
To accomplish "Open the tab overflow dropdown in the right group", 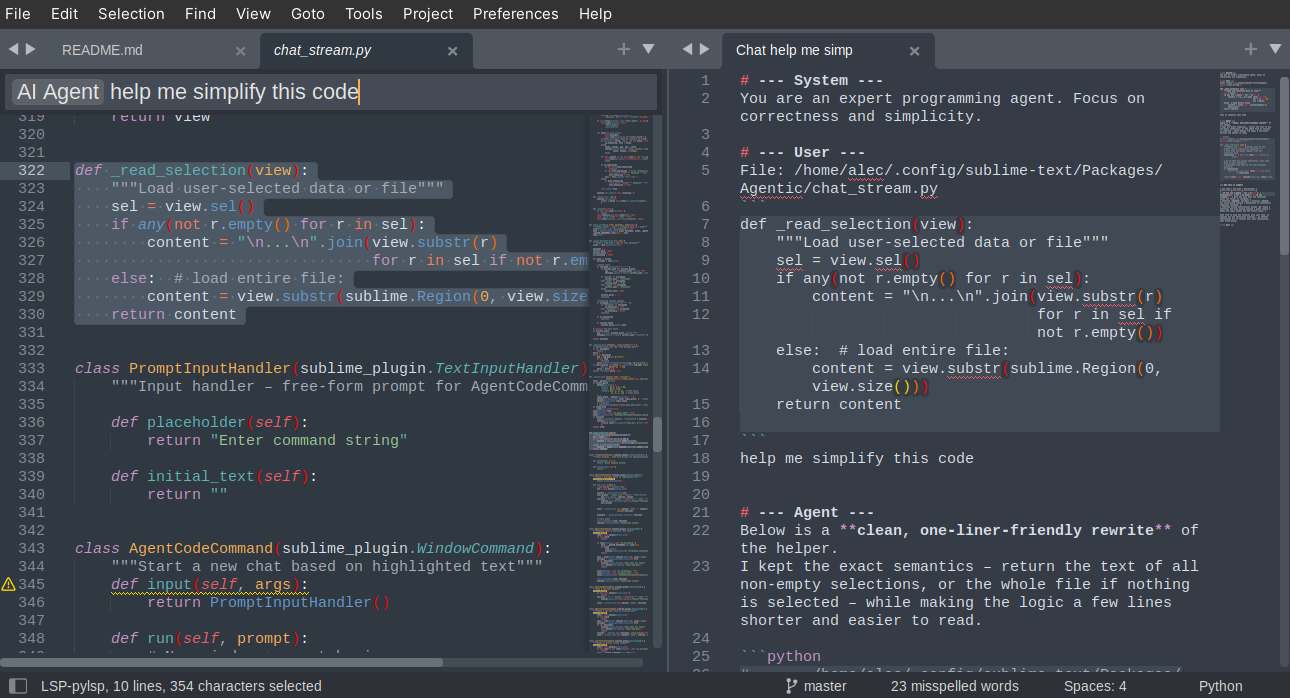I will pyautogui.click(x=1274, y=48).
